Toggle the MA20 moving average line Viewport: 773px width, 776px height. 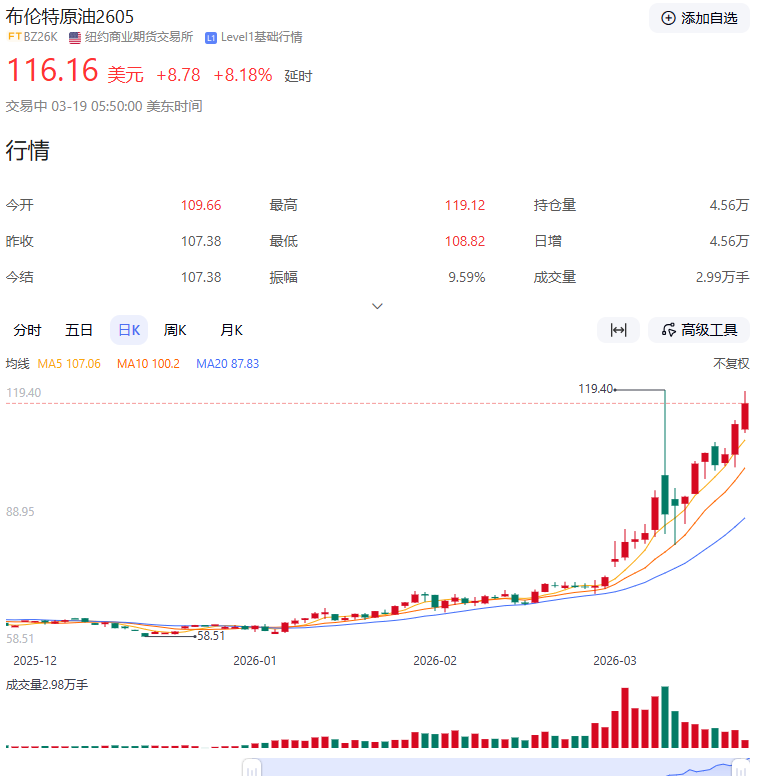227,364
